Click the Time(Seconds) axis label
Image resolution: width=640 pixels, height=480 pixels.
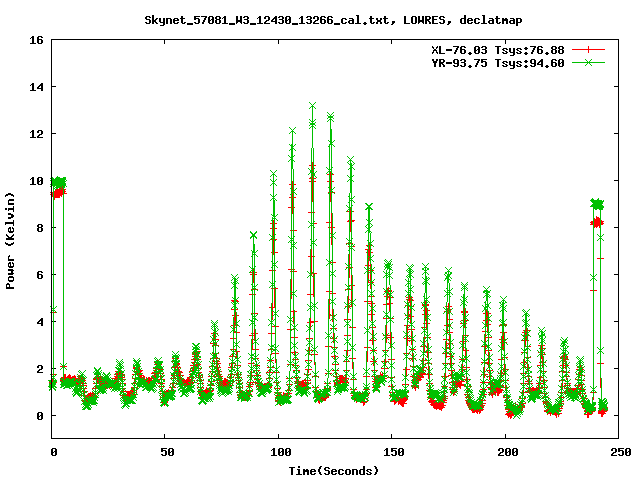pos(334,471)
